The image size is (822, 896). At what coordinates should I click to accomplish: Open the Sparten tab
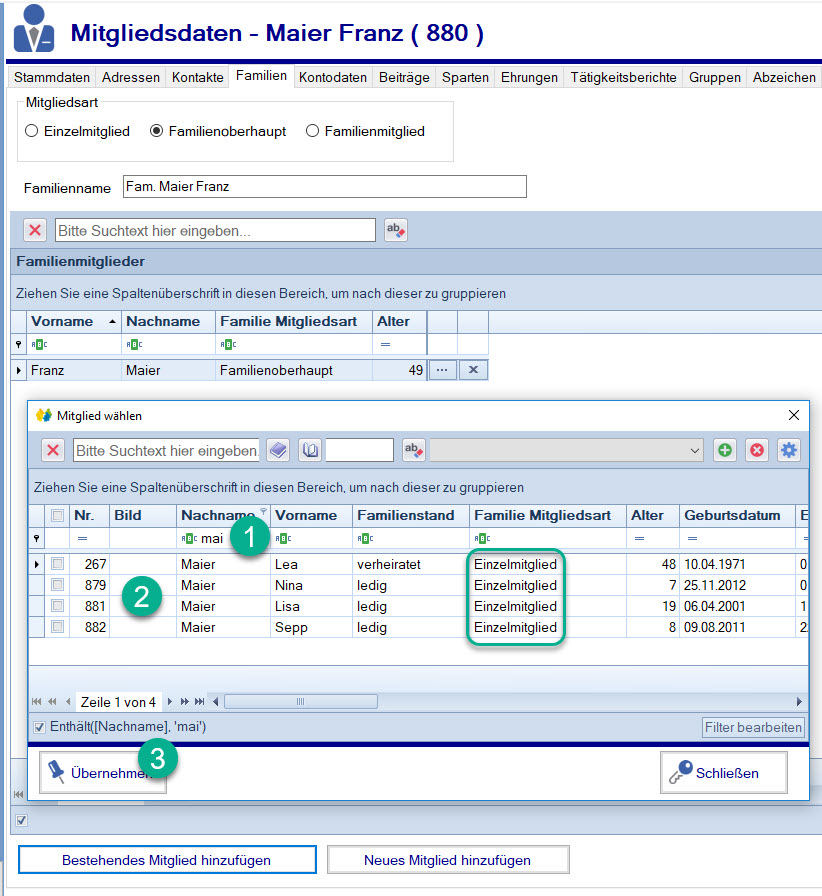(x=465, y=77)
